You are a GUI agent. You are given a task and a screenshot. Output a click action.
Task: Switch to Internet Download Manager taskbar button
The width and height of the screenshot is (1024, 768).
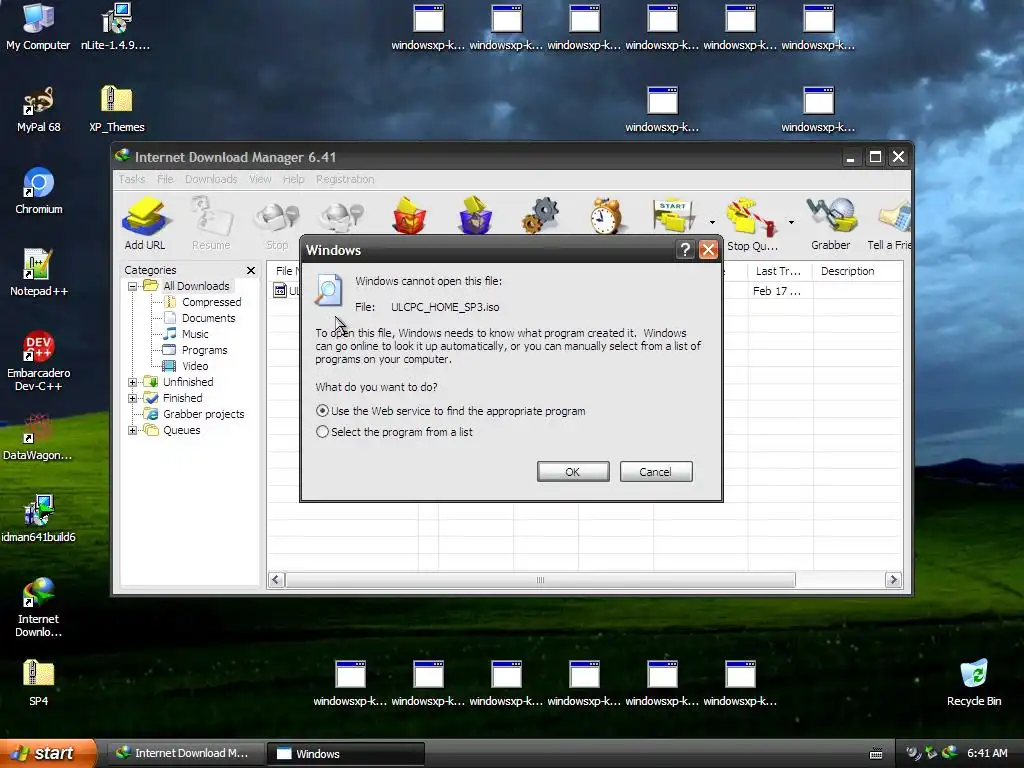[185, 754]
